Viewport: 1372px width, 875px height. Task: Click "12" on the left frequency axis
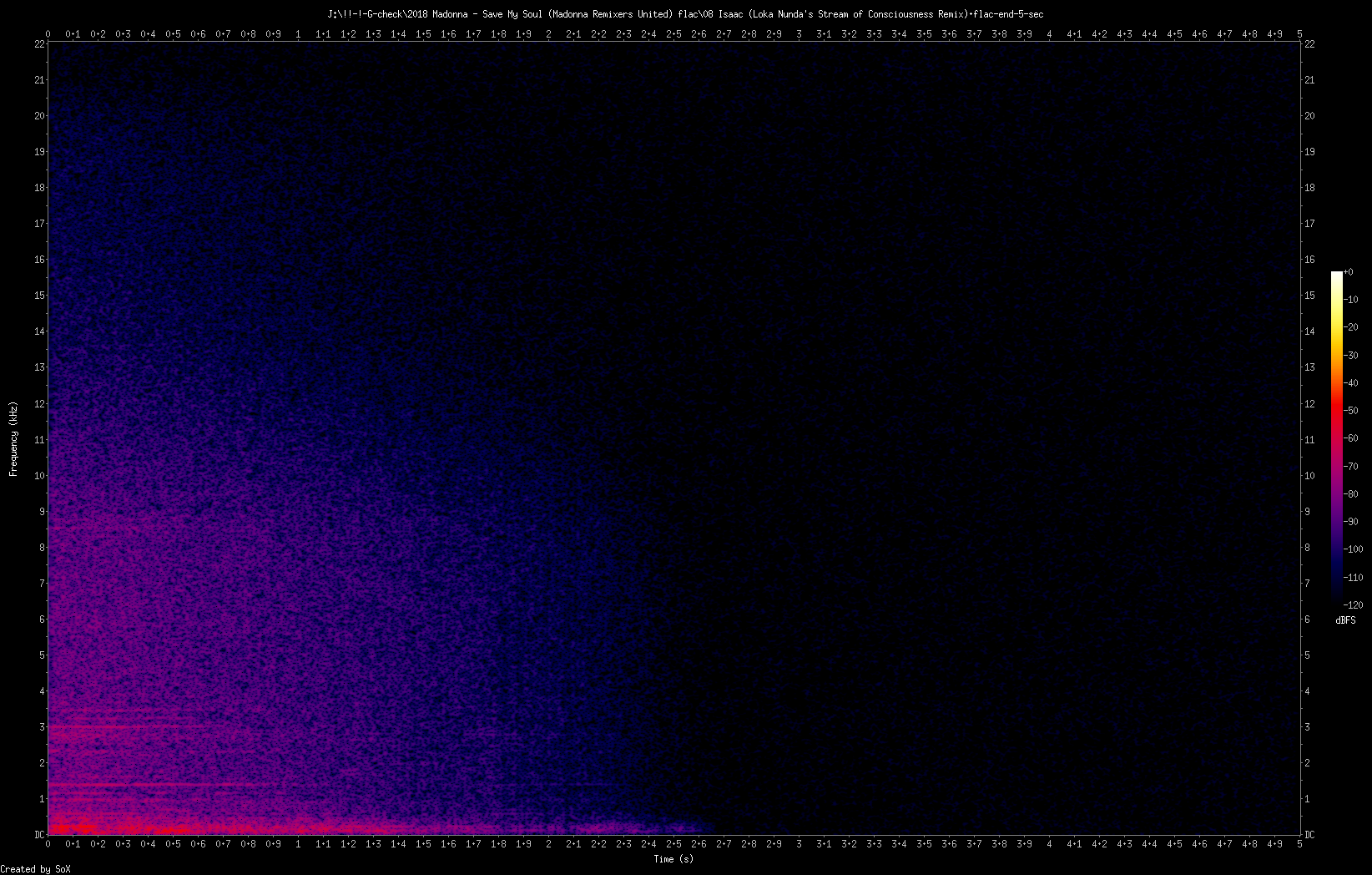39,404
